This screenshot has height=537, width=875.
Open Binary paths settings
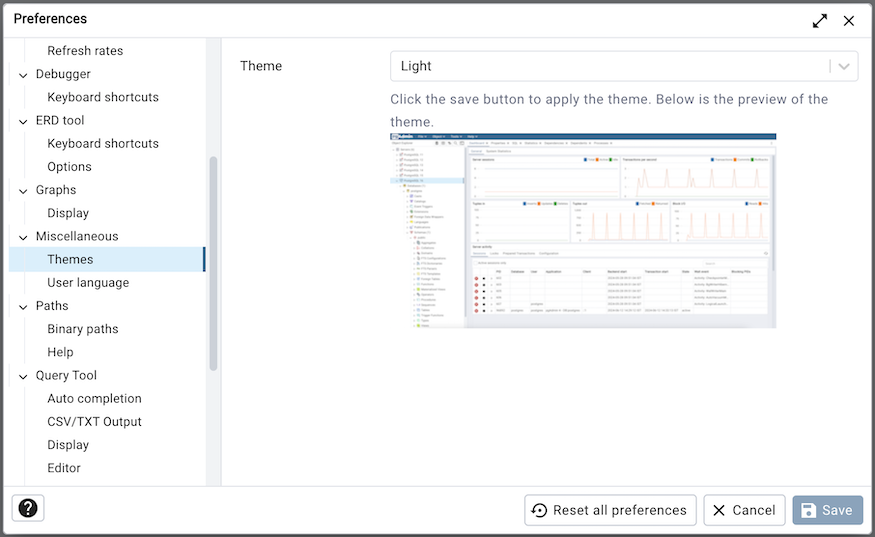click(x=83, y=329)
